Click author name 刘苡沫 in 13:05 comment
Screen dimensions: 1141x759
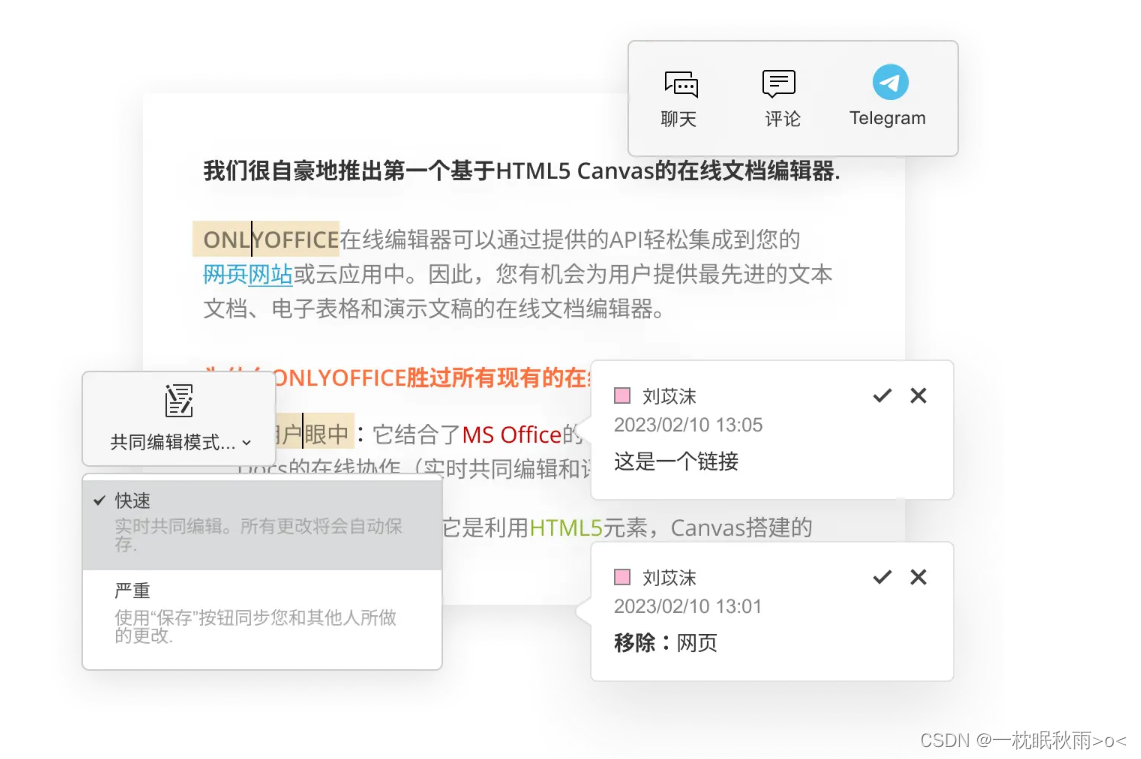click(669, 396)
